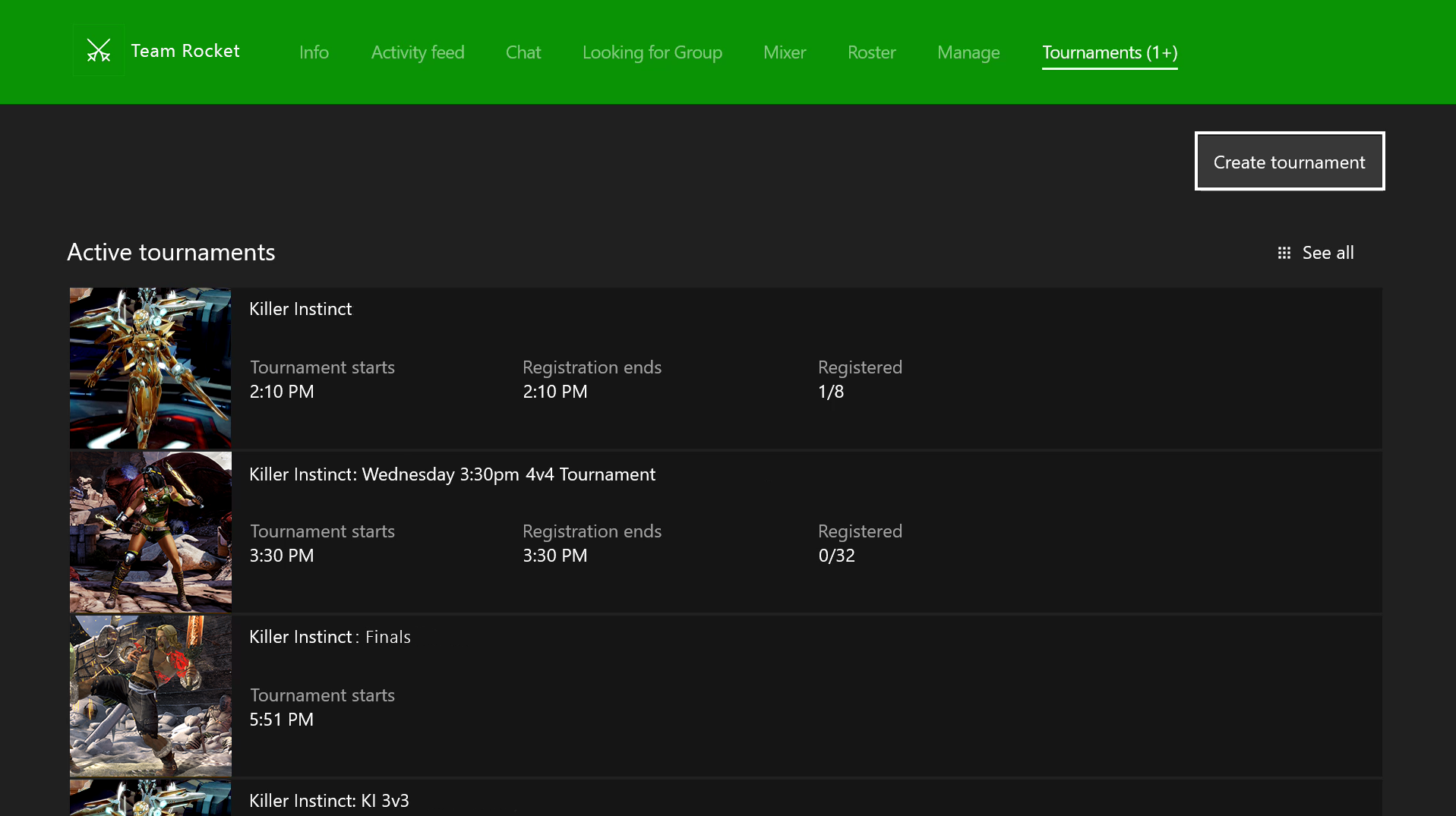Viewport: 1456px width, 816px height.
Task: Open the Manage tab
Action: tap(968, 52)
